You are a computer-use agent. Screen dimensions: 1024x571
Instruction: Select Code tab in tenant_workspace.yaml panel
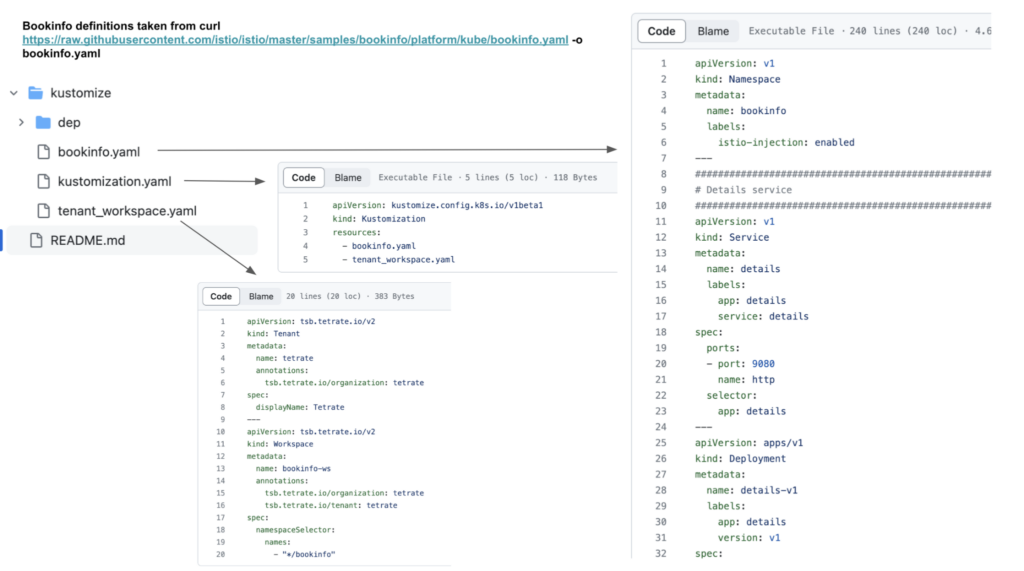[221, 296]
